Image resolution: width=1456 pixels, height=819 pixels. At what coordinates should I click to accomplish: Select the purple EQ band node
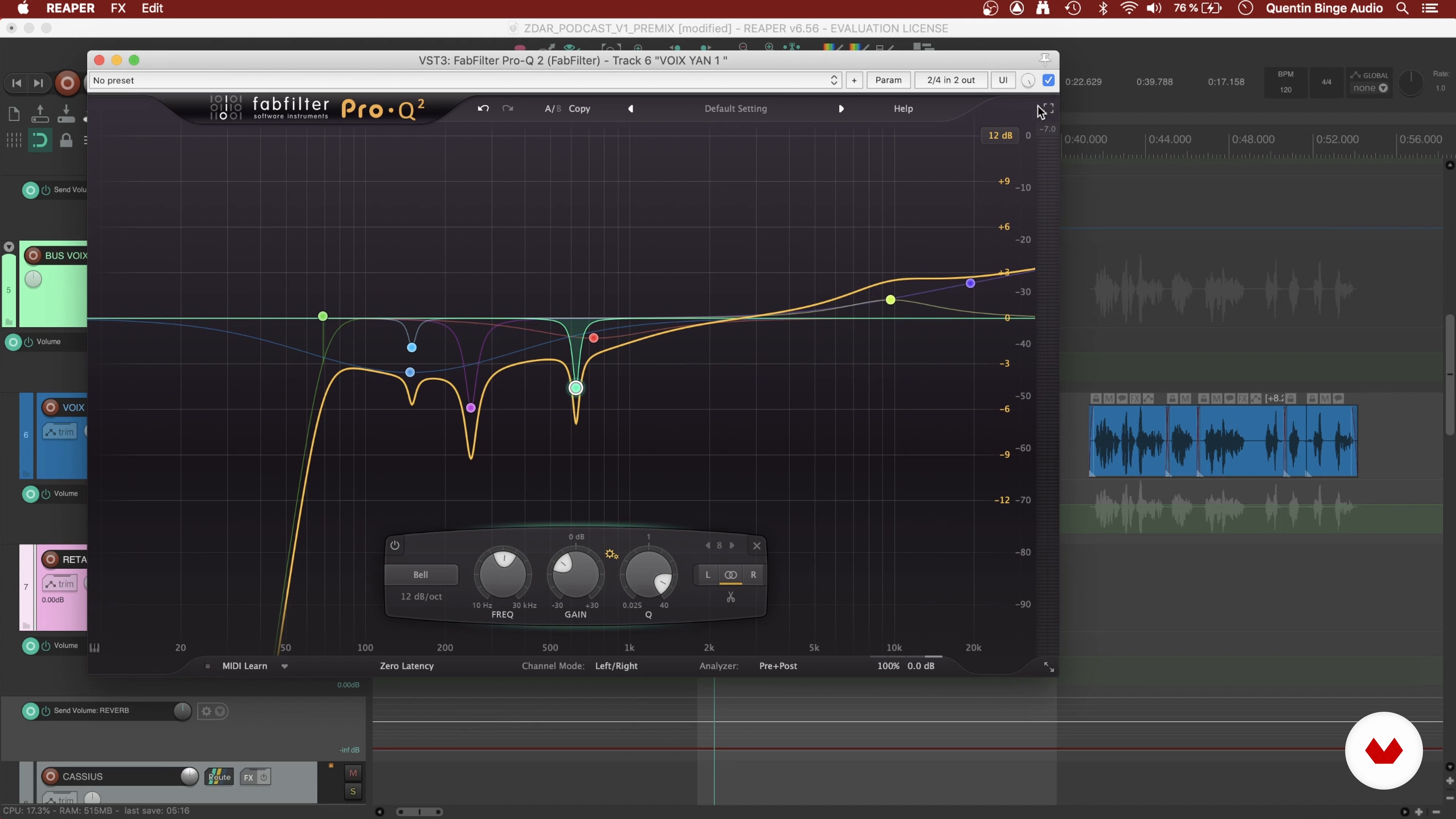click(x=471, y=408)
